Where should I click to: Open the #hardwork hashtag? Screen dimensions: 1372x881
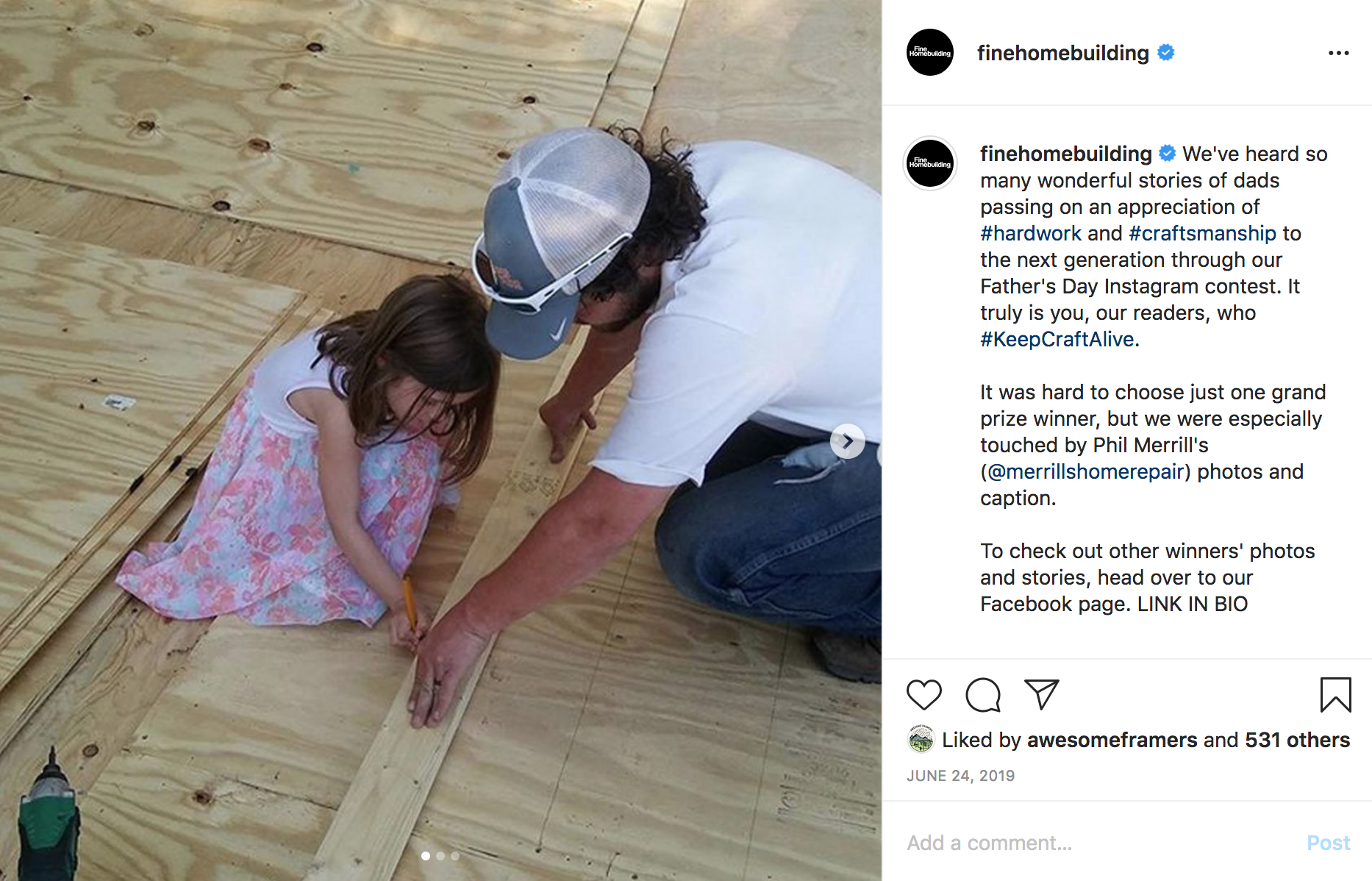(1031, 233)
